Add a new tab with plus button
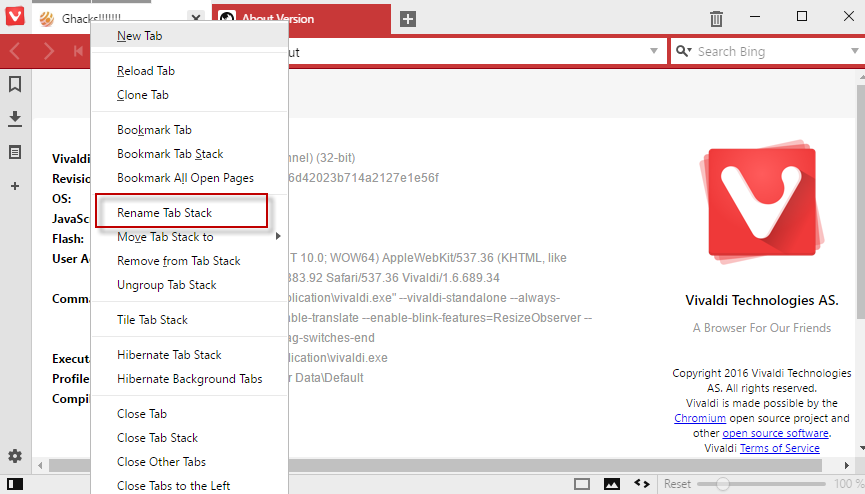The image size is (865, 494). point(408,19)
